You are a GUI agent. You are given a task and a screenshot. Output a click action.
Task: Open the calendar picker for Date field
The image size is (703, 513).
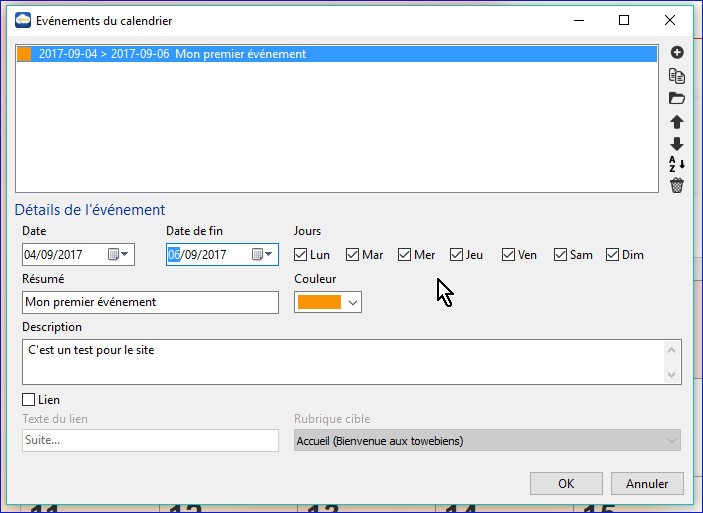(119, 254)
